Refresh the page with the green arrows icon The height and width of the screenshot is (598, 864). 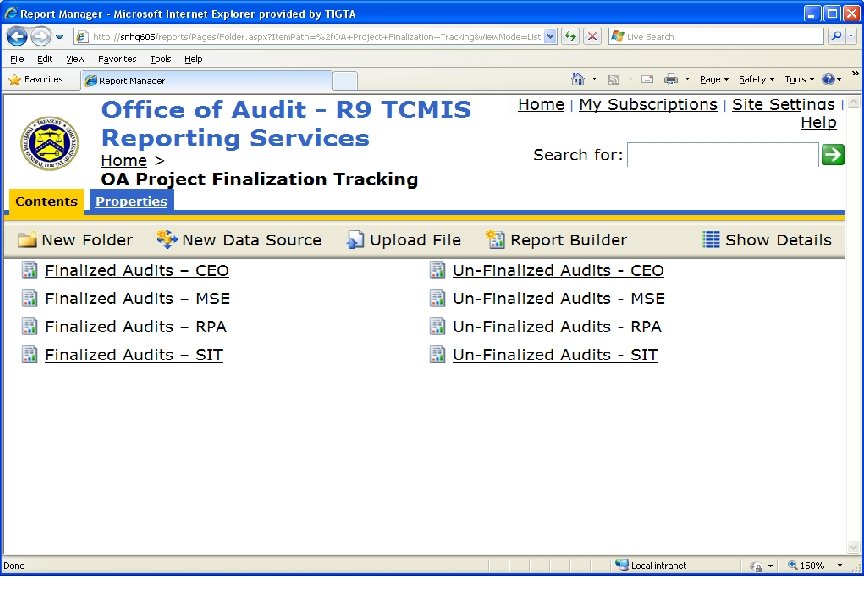(570, 37)
